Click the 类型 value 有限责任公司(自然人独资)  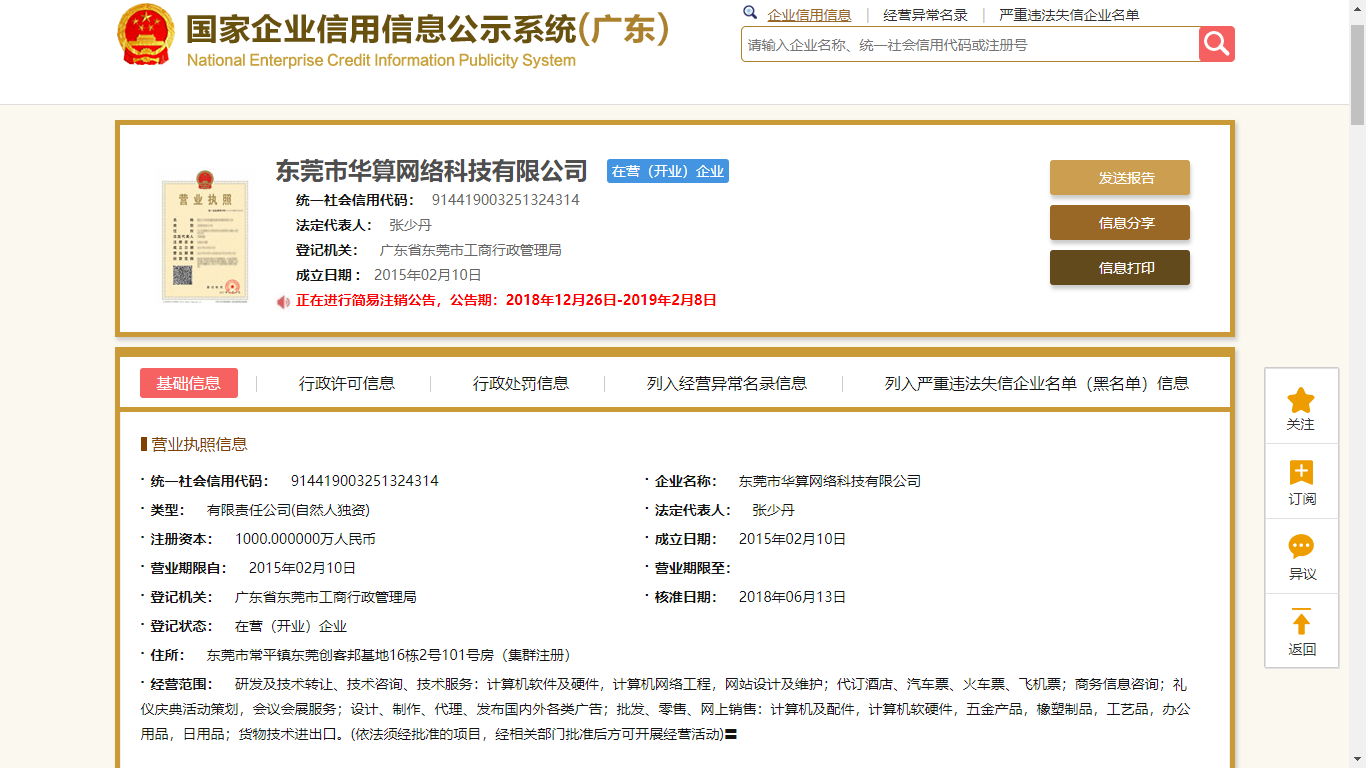288,510
